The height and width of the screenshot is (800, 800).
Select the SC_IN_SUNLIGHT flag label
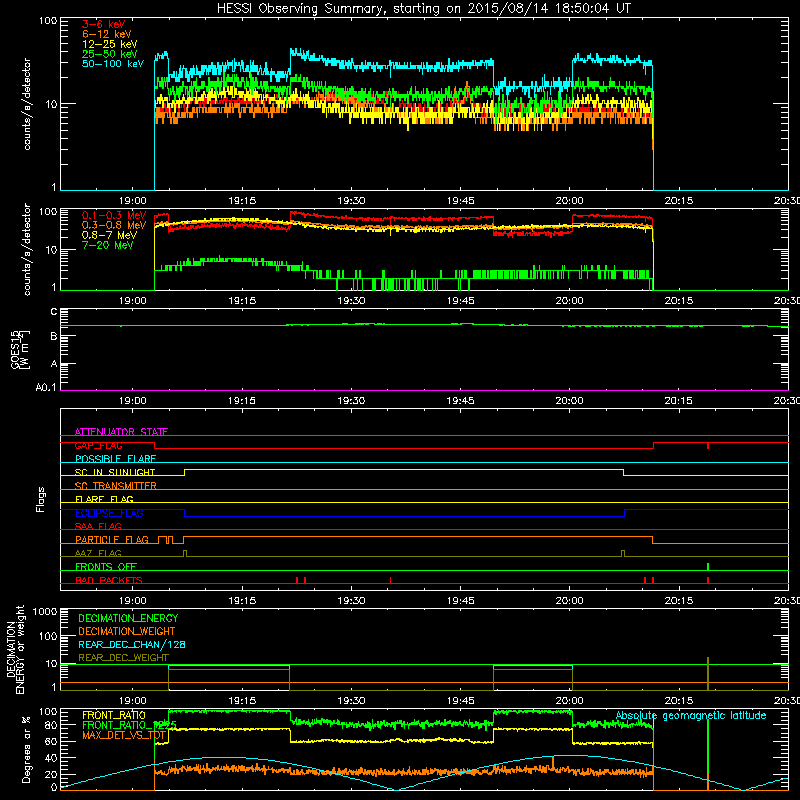115,472
